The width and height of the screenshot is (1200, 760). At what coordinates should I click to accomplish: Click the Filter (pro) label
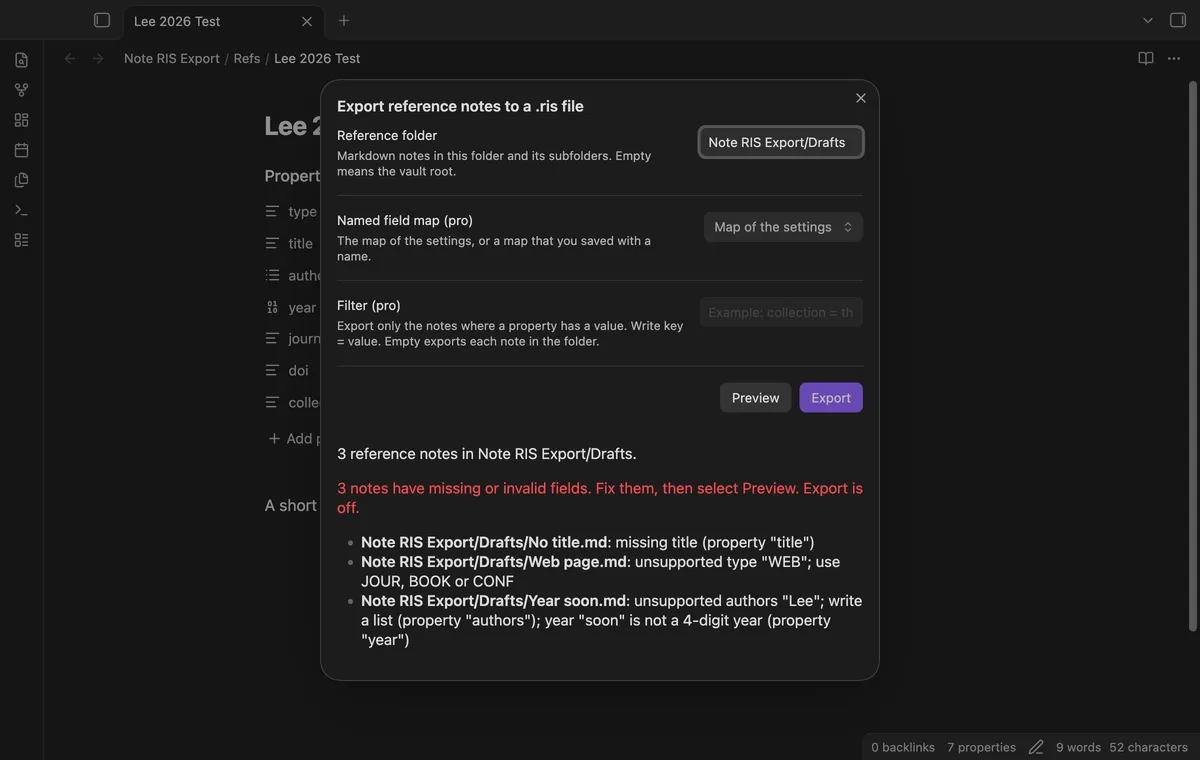coord(369,306)
